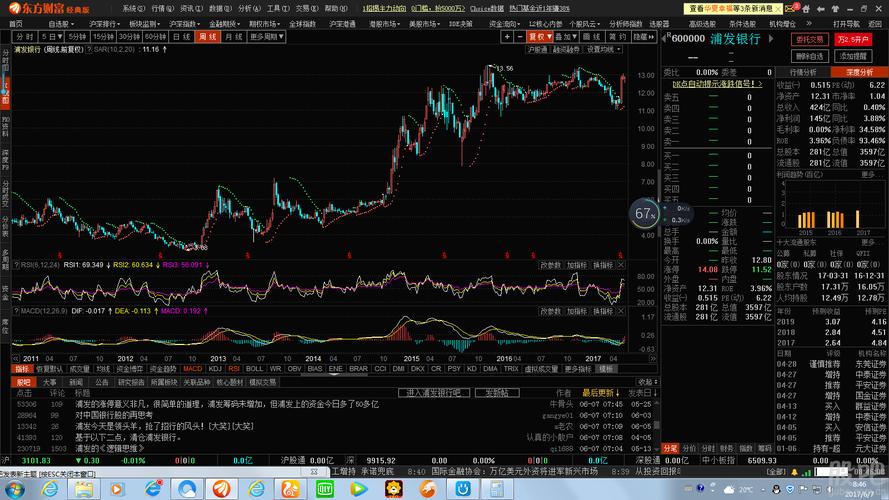Image resolution: width=889 pixels, height=500 pixels.
Task: Switch to 深度分析 tab
Action: pos(859,72)
